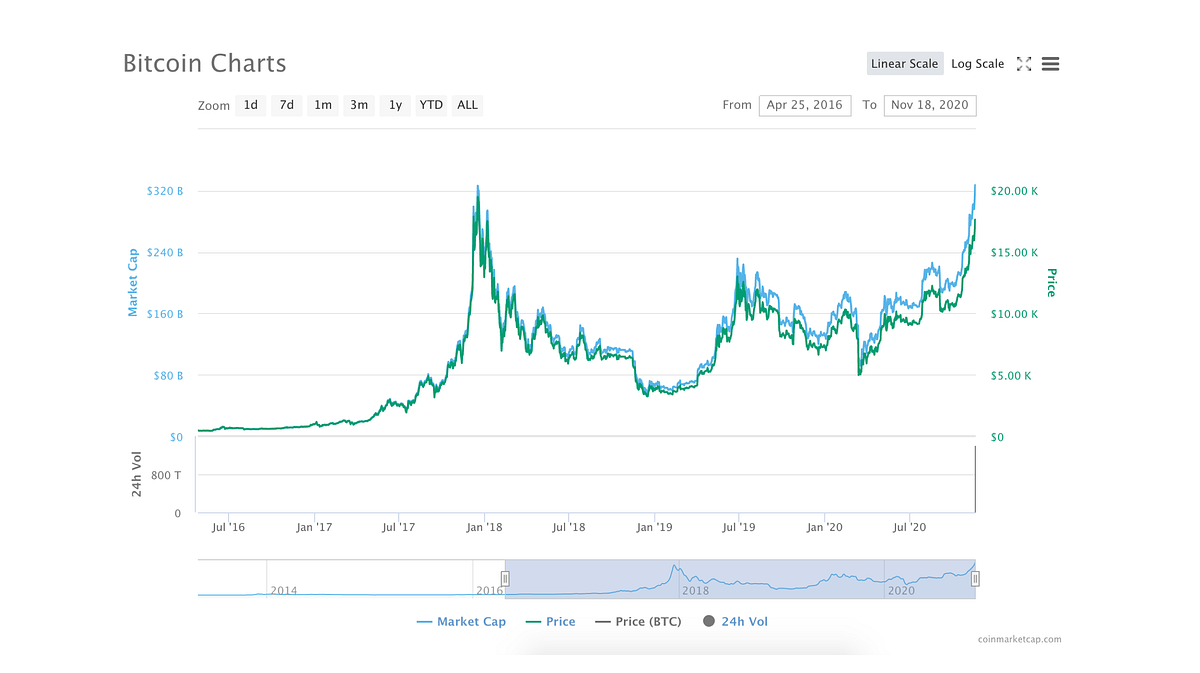Edit the To date field

pyautogui.click(x=930, y=105)
